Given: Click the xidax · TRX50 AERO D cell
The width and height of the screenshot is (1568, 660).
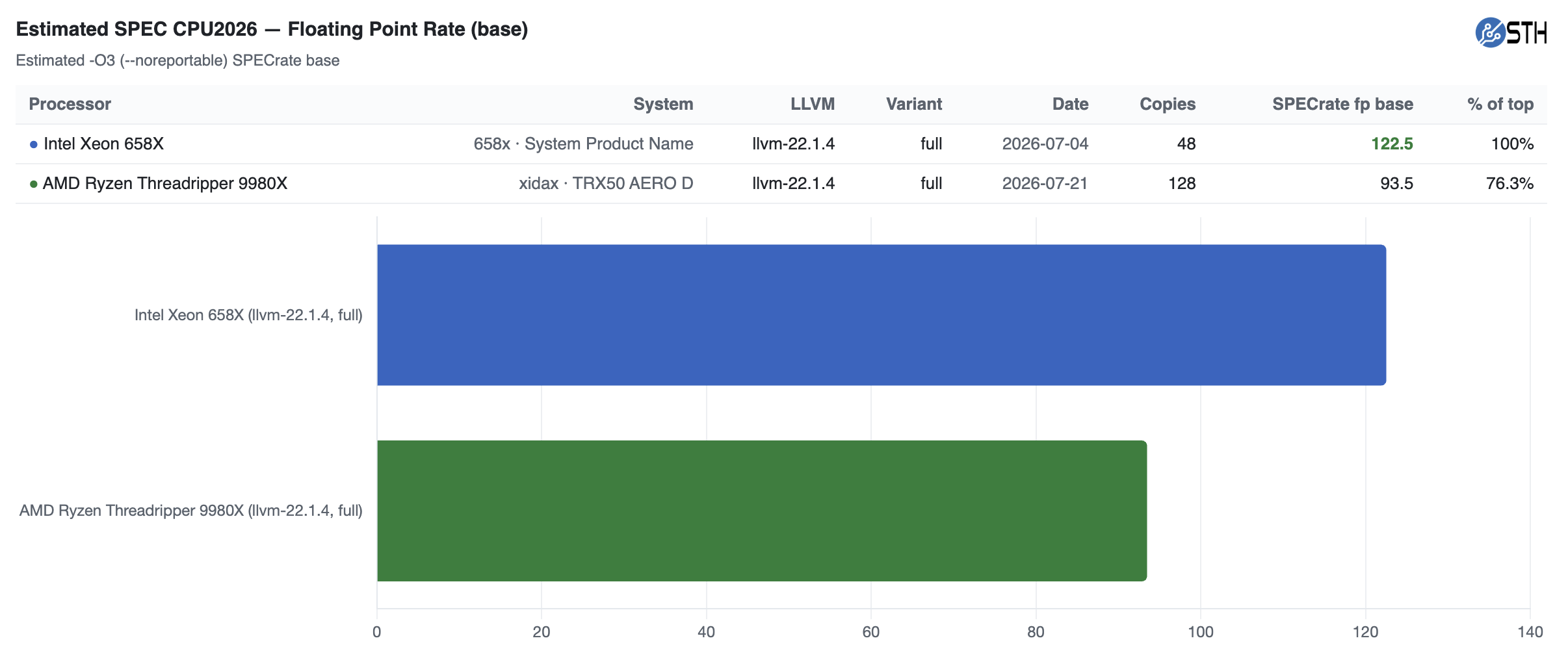Looking at the screenshot, I should coord(606,183).
